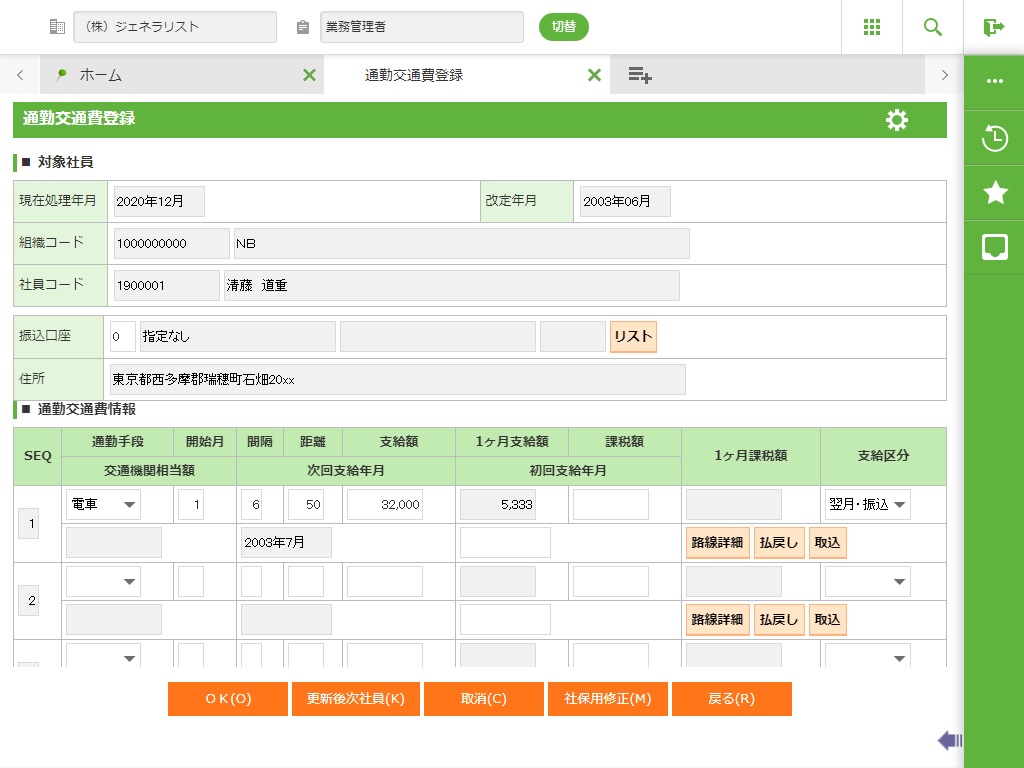Expand the 電車 commute method dropdown
Image resolution: width=1024 pixels, height=768 pixels.
pyautogui.click(x=104, y=505)
